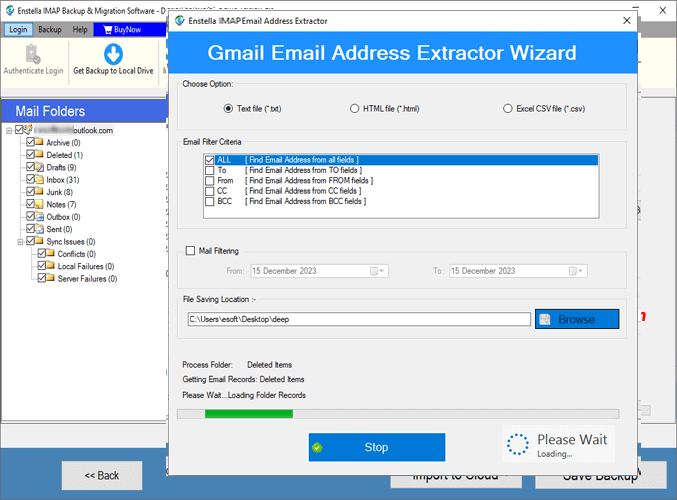677x500 pixels.
Task: Check the To fields filter checkbox
Action: pyautogui.click(x=209, y=171)
